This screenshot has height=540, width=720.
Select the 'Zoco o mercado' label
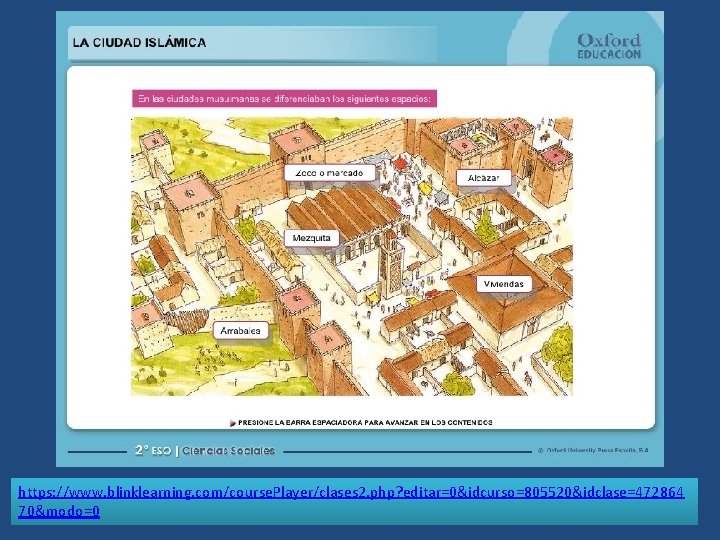330,173
